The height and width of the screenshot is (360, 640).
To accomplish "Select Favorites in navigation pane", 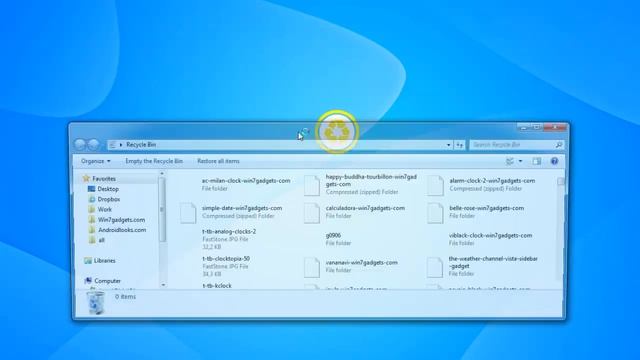I will (x=104, y=179).
